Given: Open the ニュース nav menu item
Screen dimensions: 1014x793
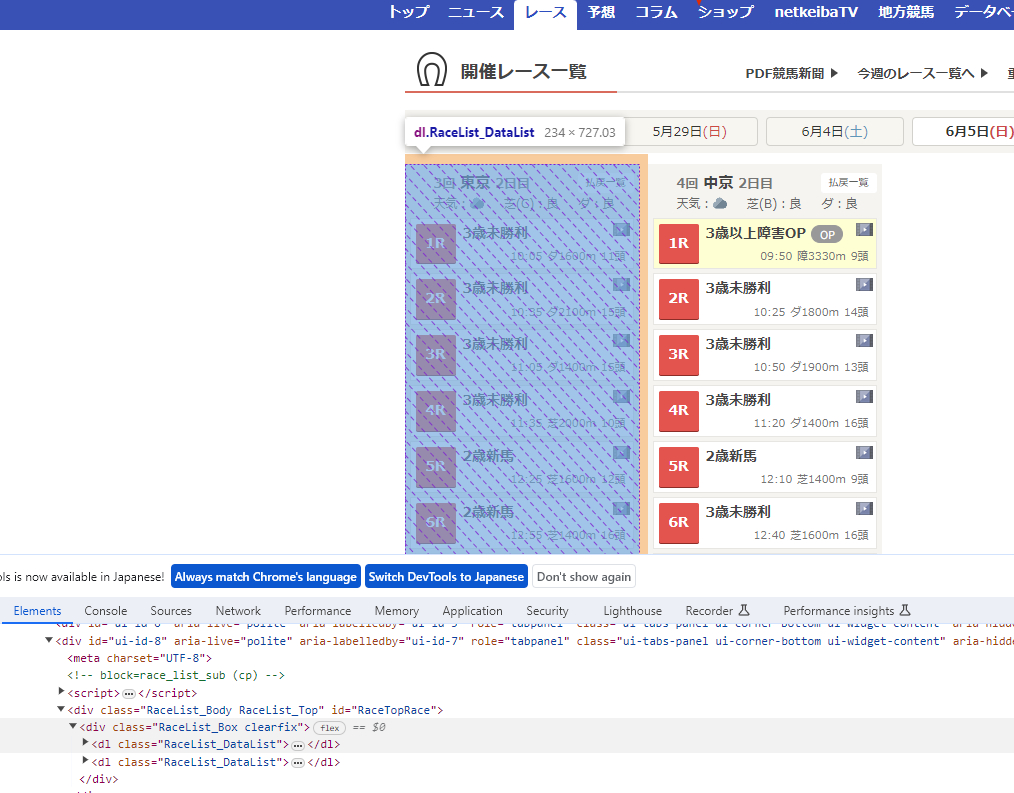Looking at the screenshot, I should point(476,12).
